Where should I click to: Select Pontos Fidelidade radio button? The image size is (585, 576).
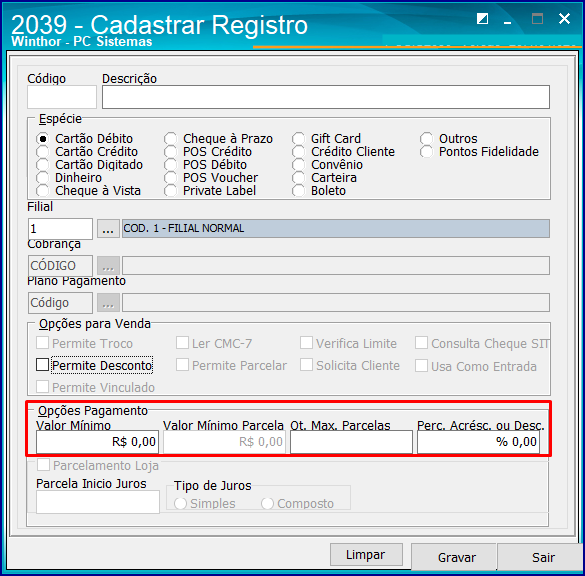click(x=426, y=152)
